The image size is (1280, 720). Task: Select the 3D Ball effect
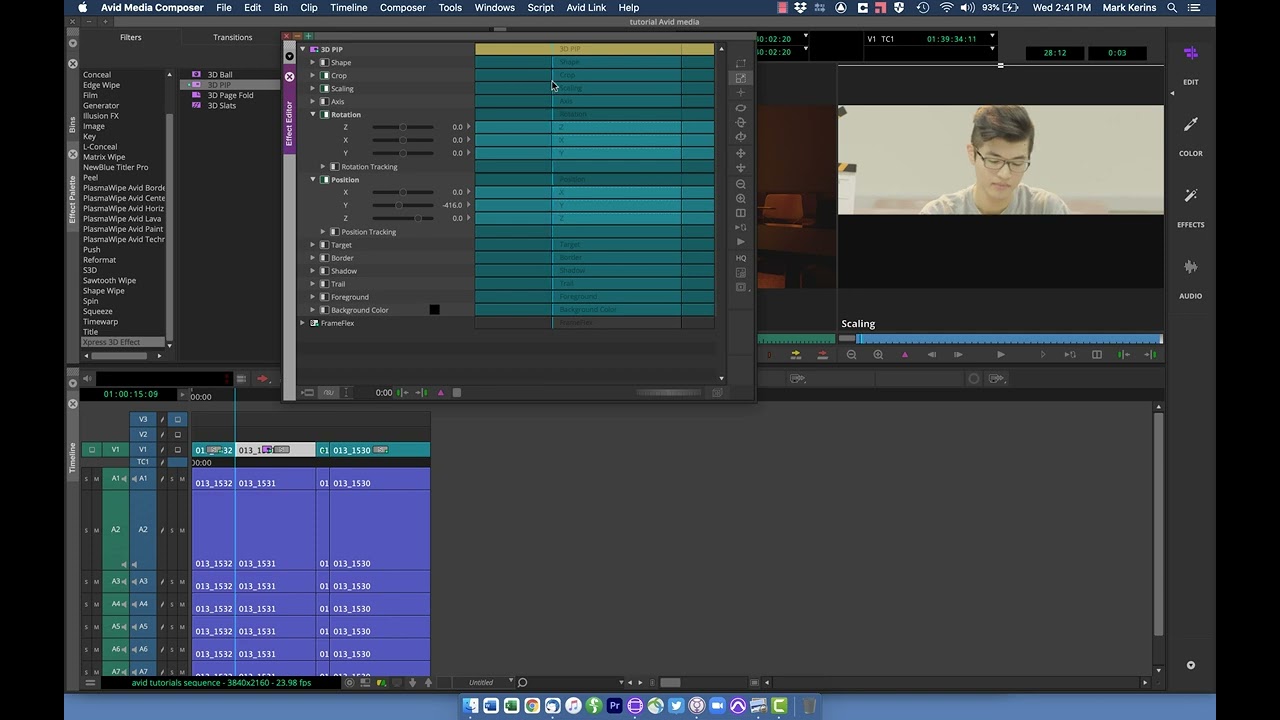(x=220, y=75)
